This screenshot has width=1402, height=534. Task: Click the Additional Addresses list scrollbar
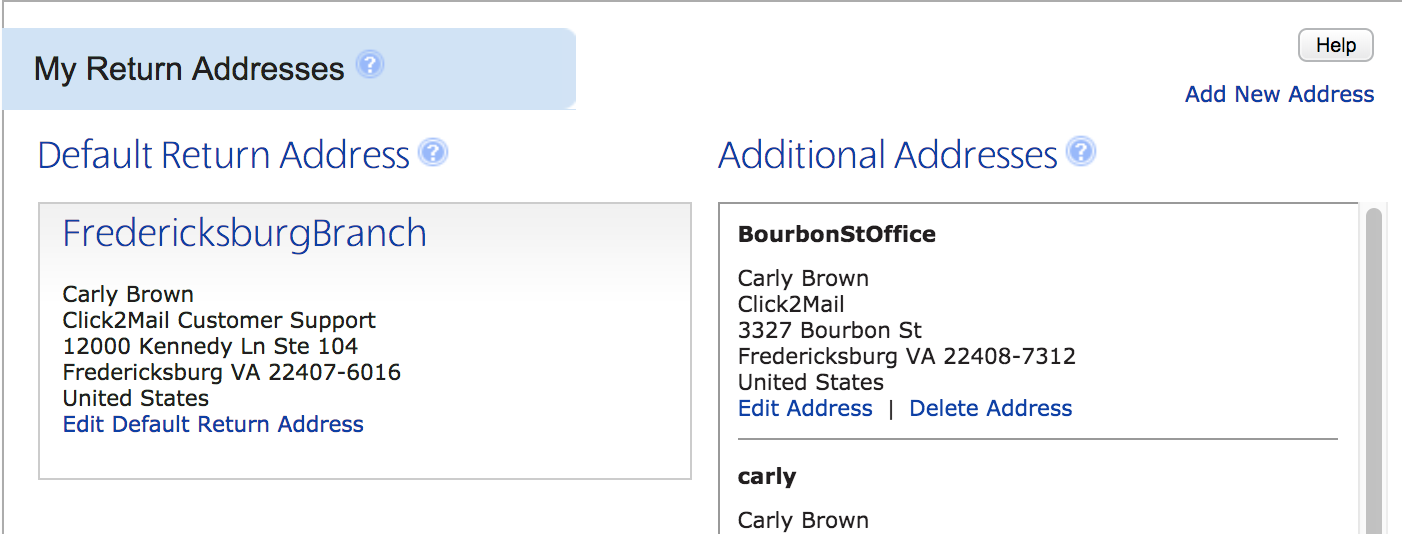pos(1374,370)
